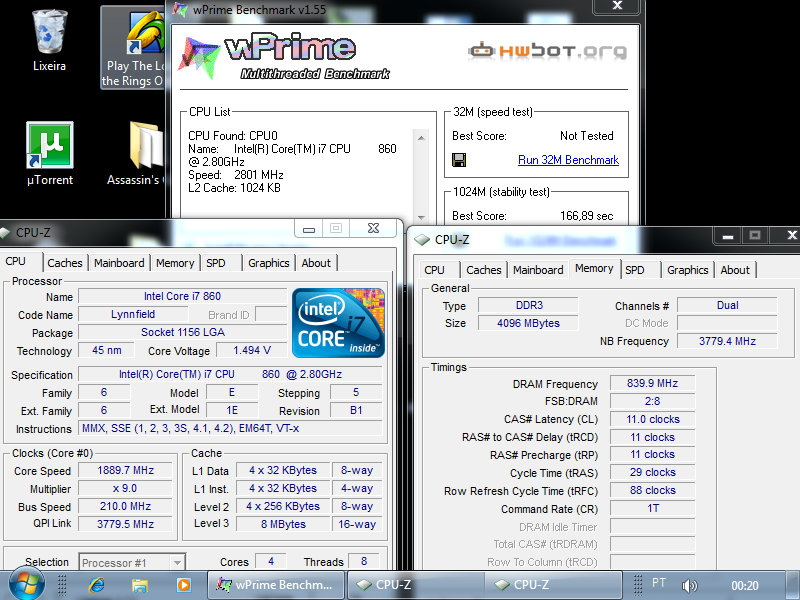Open Graphics tab in right CPU-Z window
Viewport: 800px width, 600px height.
688,270
